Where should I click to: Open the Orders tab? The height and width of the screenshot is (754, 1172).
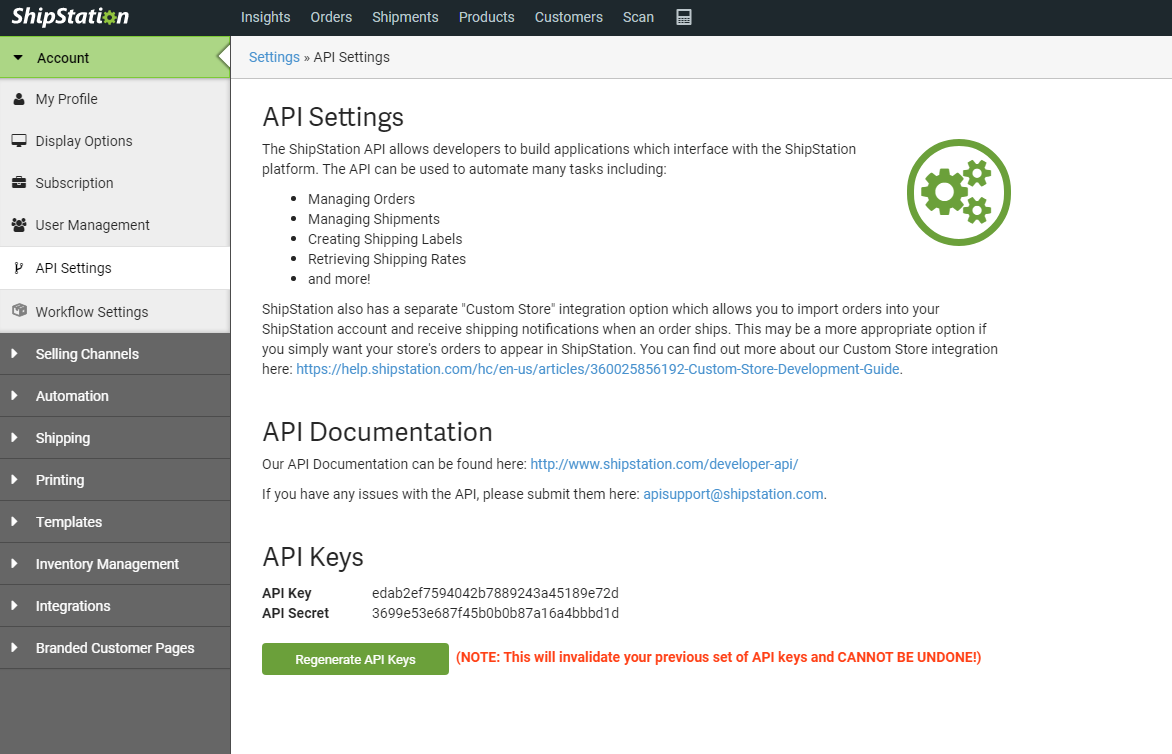pyautogui.click(x=331, y=17)
